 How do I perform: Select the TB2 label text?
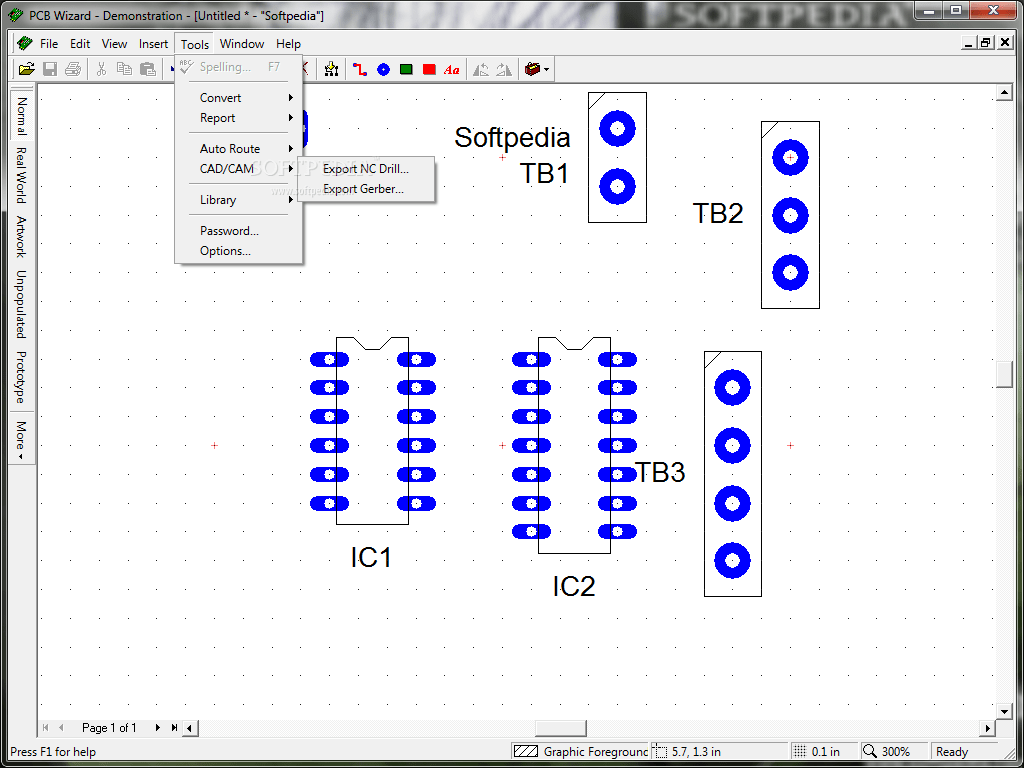click(x=718, y=213)
